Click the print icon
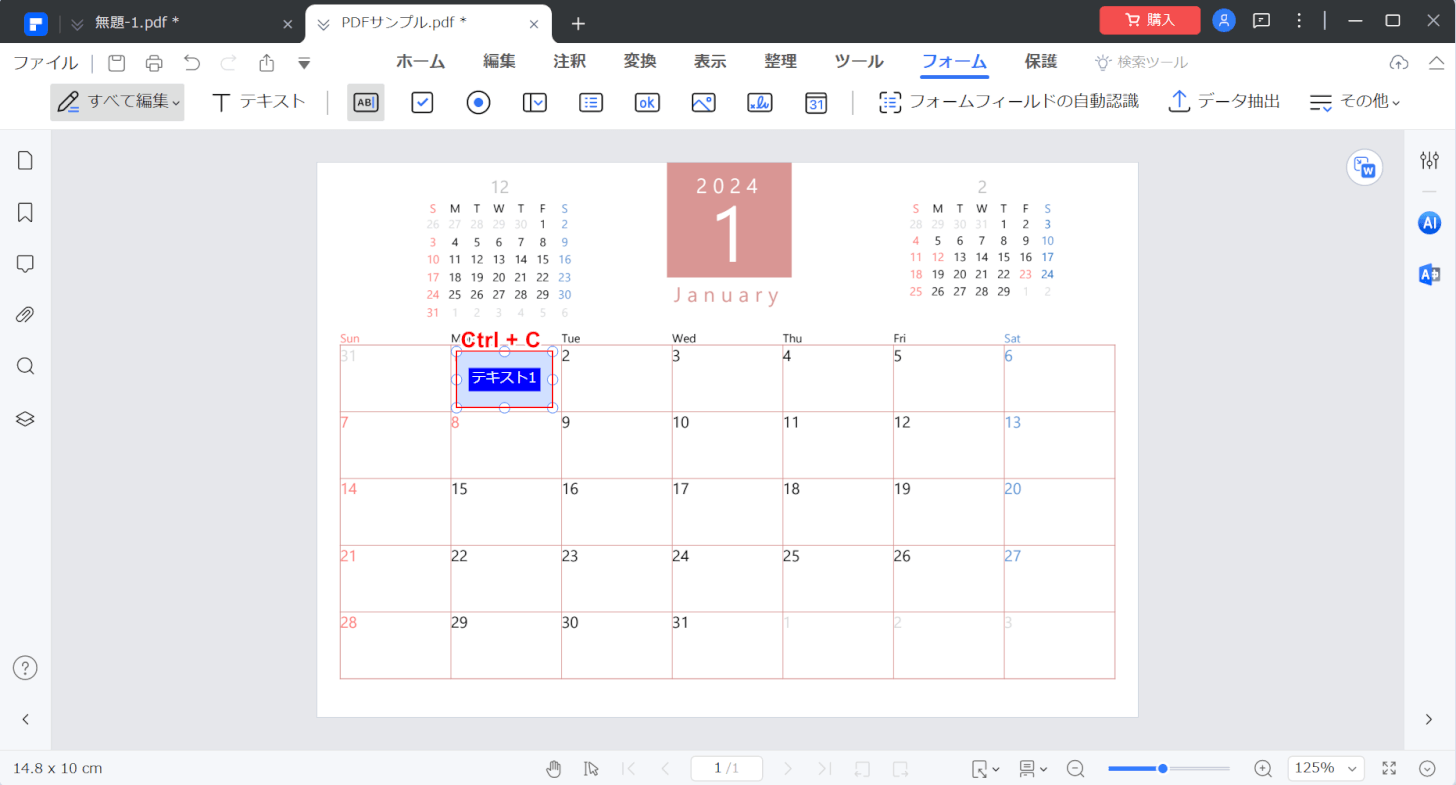Image resolution: width=1456 pixels, height=785 pixels. pos(154,63)
